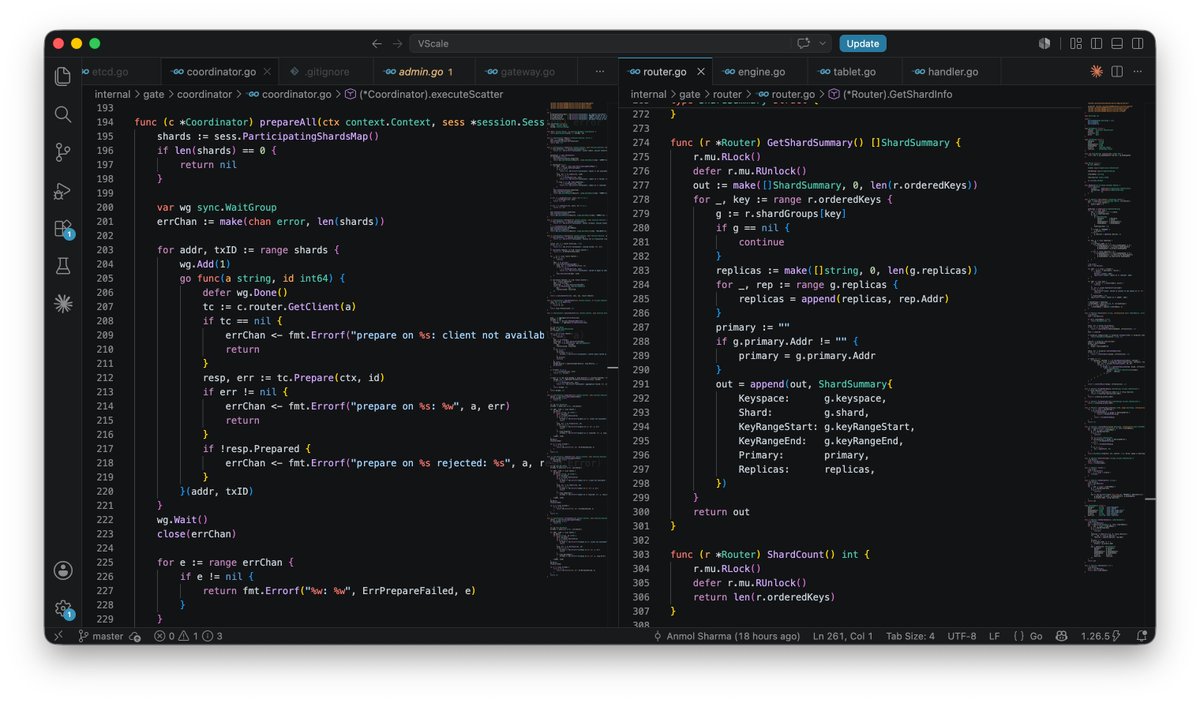The width and height of the screenshot is (1200, 703).
Task: Select Tab Size: 4 indentation setting
Action: [x=910, y=636]
